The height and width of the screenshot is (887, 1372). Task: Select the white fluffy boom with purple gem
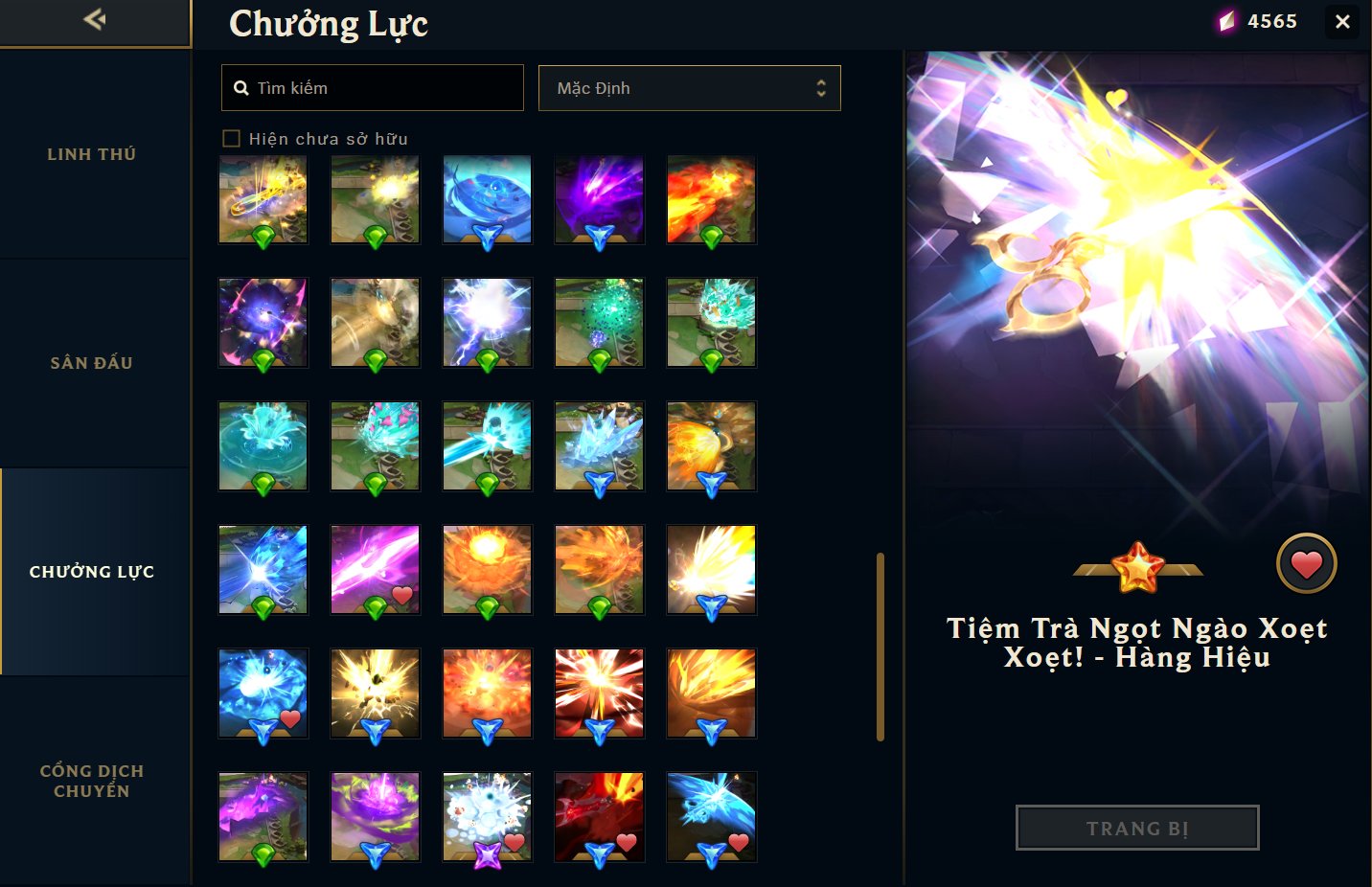coord(487,816)
